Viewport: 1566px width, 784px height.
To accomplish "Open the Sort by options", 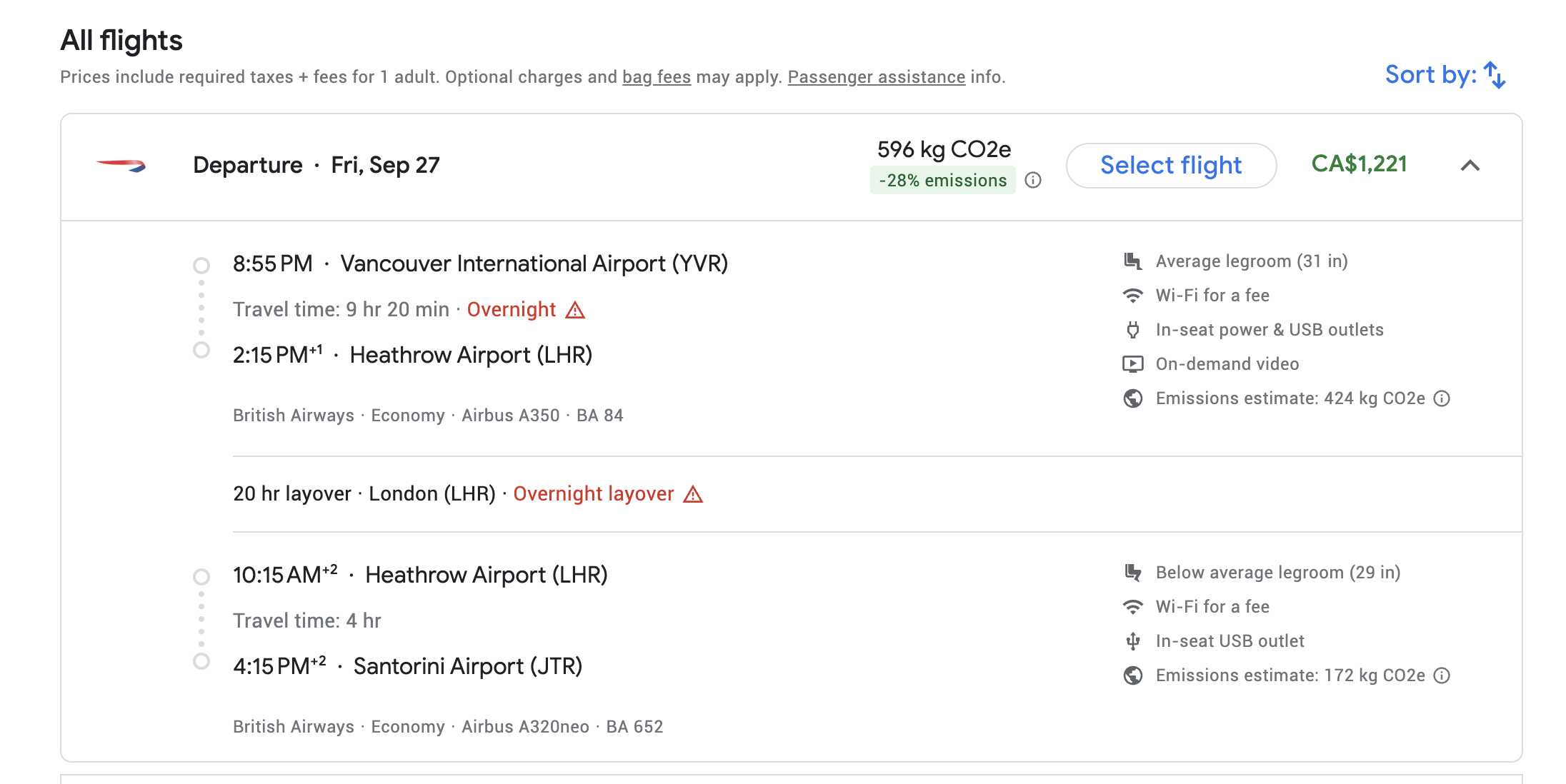I will coord(1445,75).
